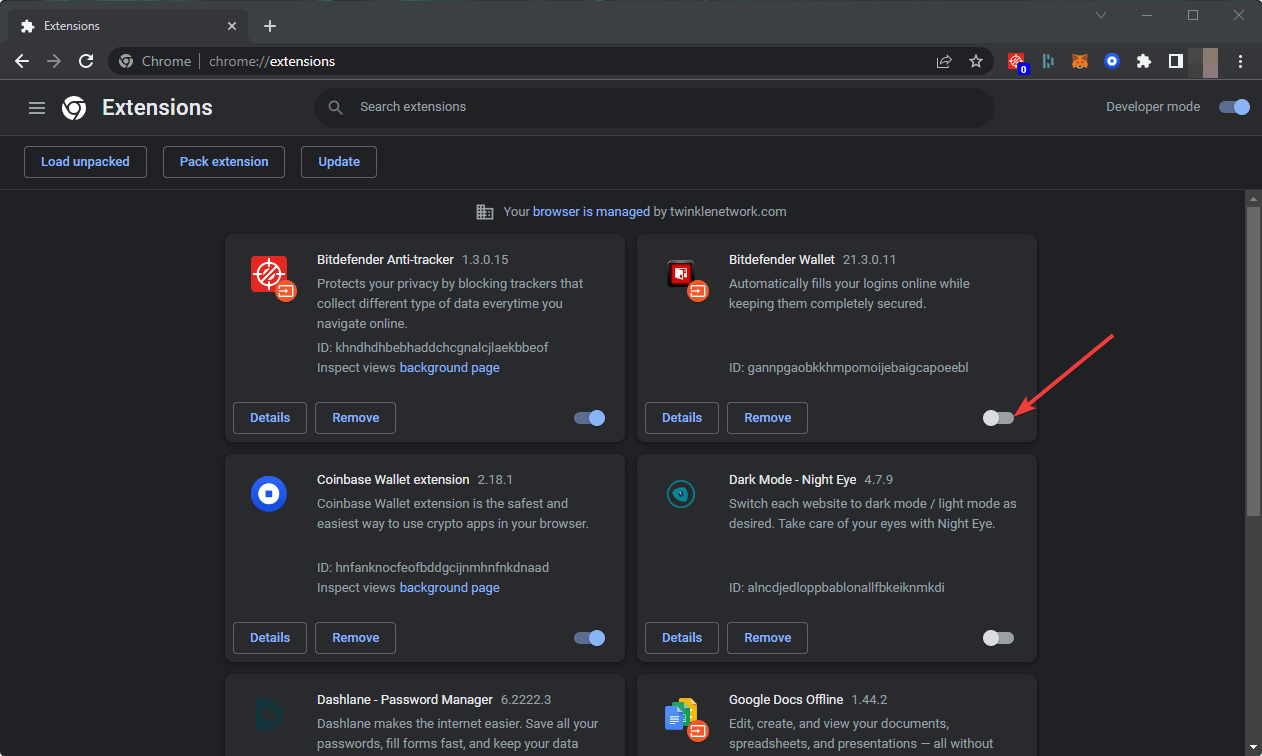Click the Dark Mode Night Eye card icon

681,493
